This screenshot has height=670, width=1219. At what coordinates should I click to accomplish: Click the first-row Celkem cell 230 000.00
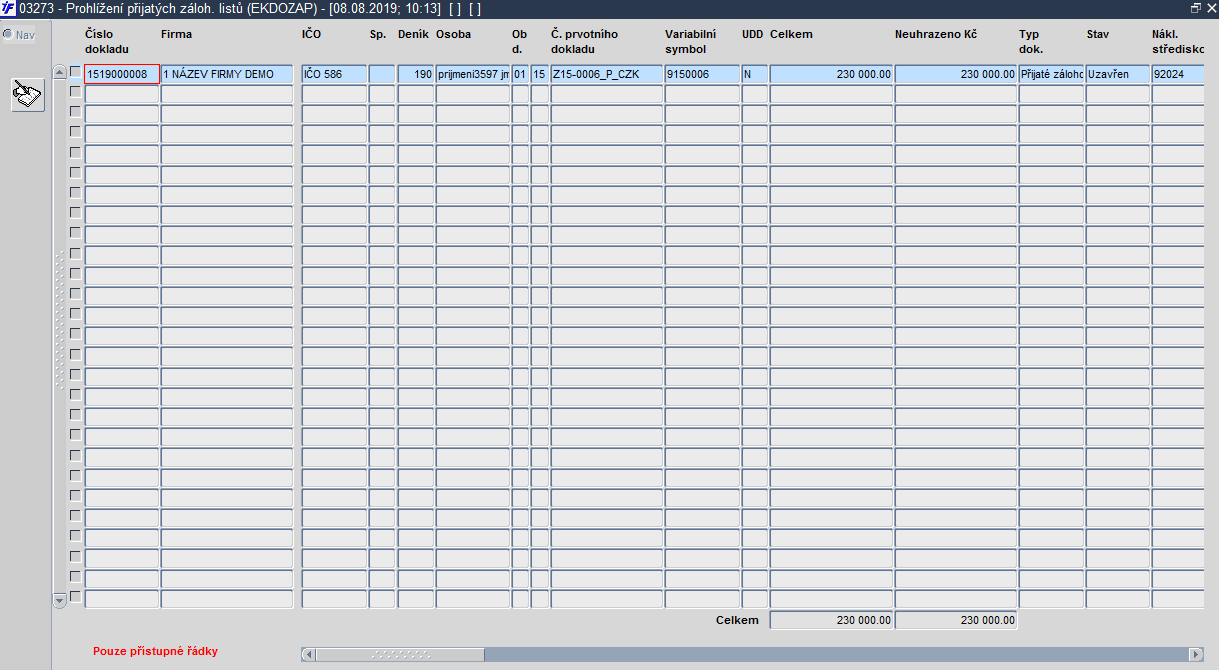pyautogui.click(x=831, y=74)
